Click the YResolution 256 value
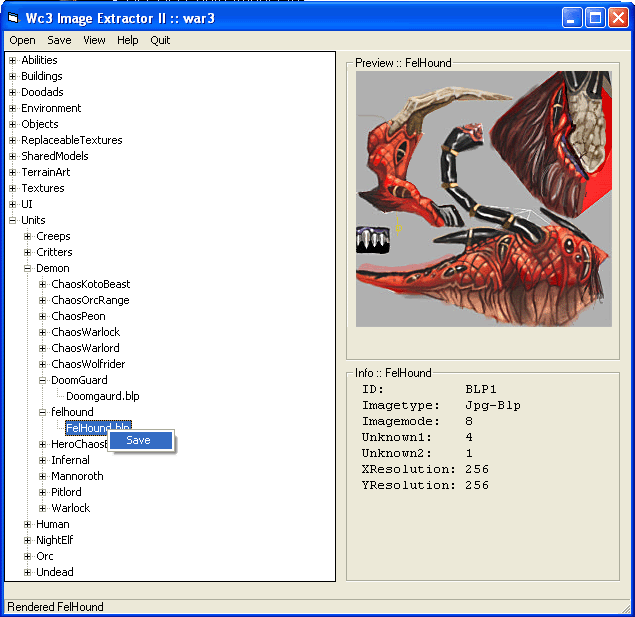The image size is (635, 617). click(x=477, y=485)
